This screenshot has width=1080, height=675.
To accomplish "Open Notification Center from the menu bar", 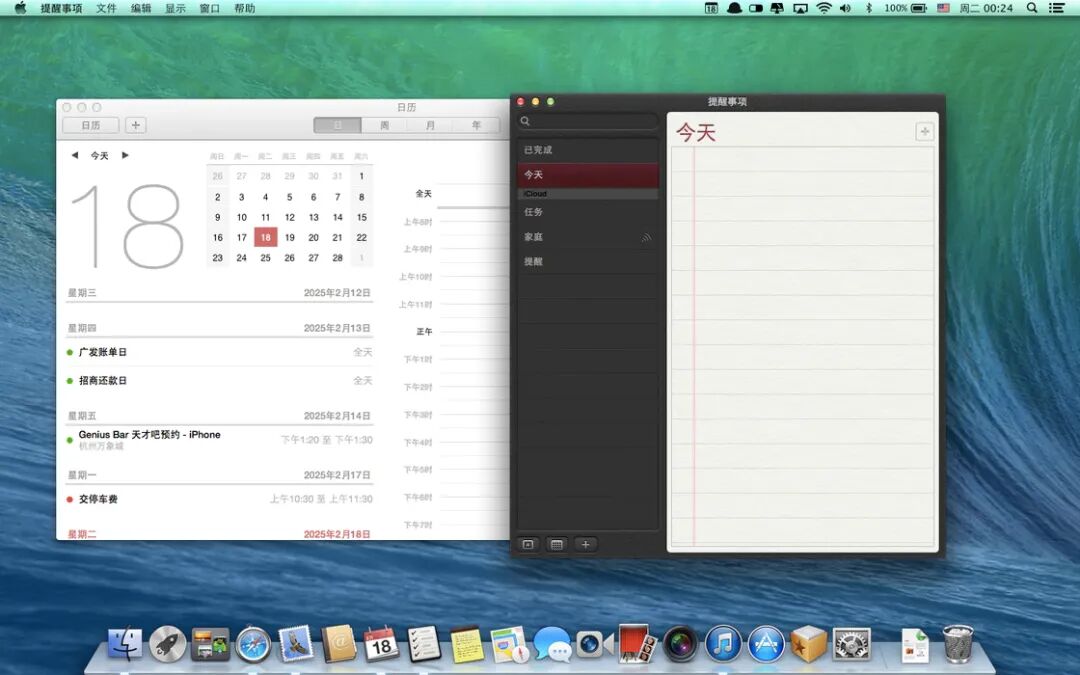I will click(1056, 8).
